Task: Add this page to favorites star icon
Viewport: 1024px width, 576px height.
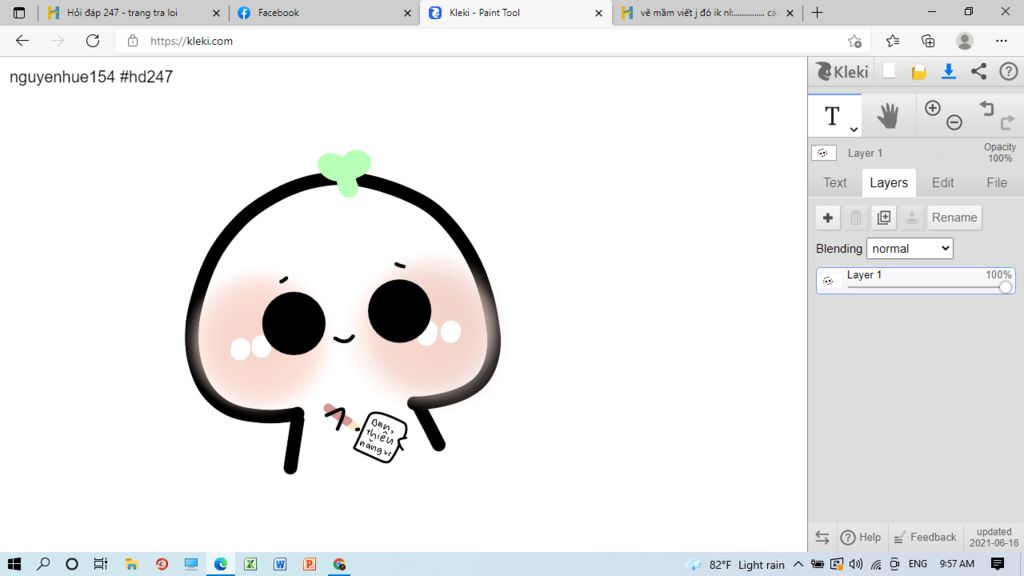Action: [855, 41]
